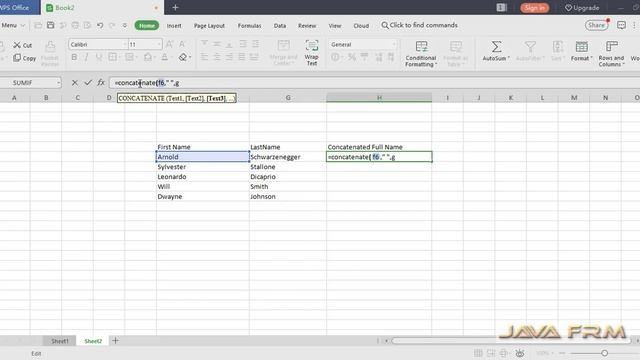Click the eraser clear formatting icon
The height and width of the screenshot is (360, 640).
pos(183,58)
